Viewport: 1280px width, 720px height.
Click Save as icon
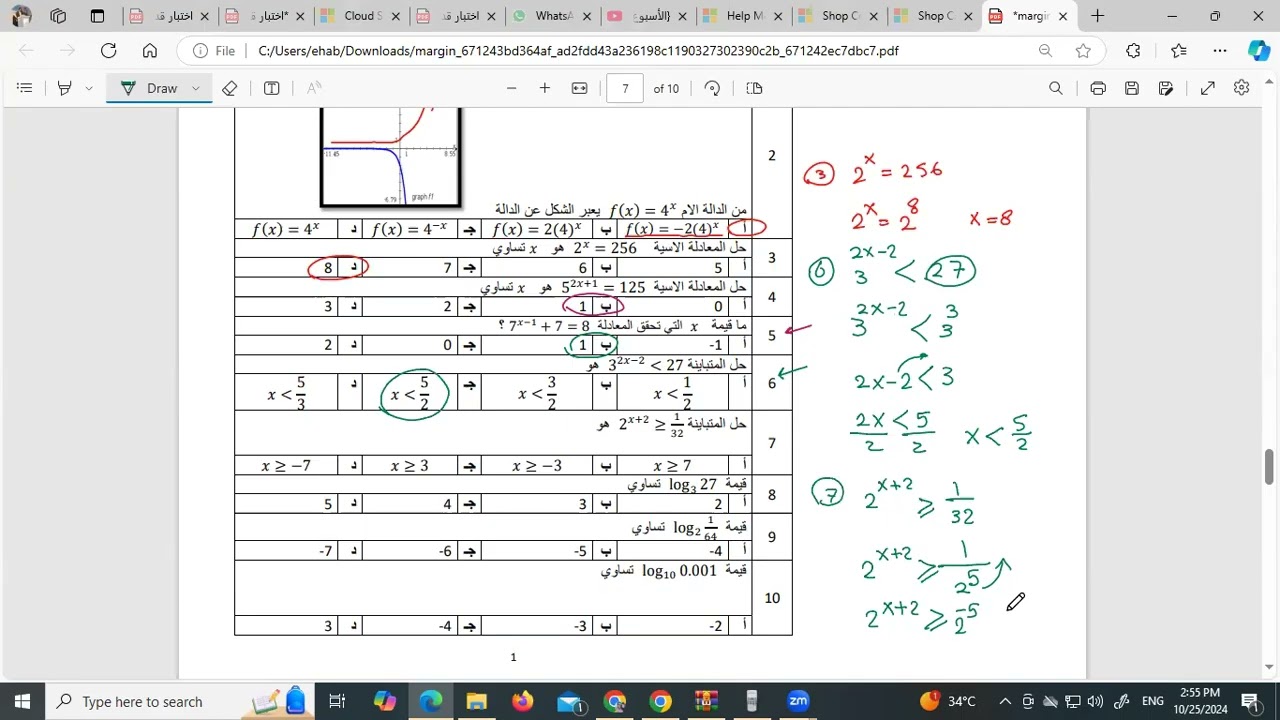click(1166, 88)
